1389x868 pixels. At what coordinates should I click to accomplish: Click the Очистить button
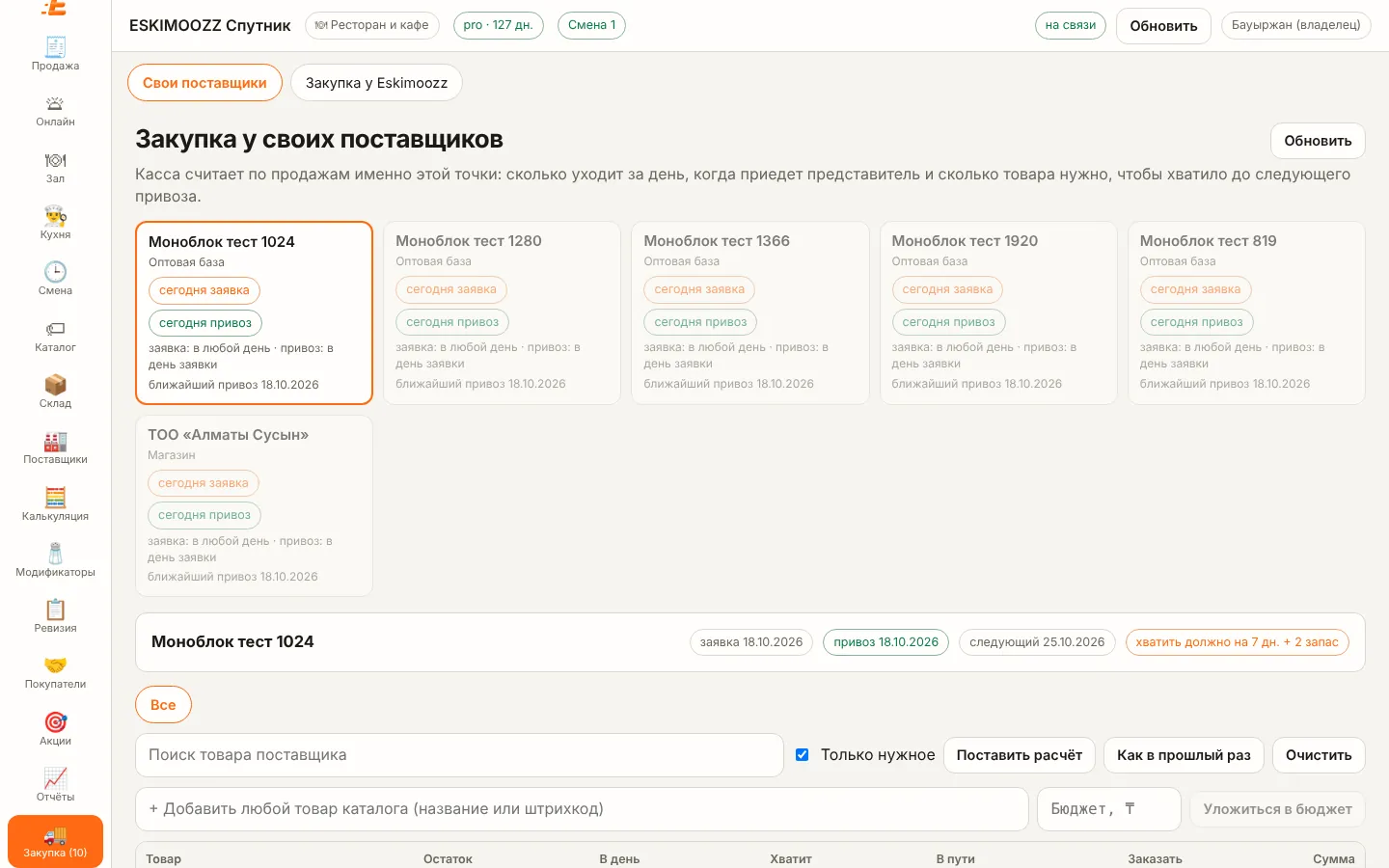[x=1319, y=755]
